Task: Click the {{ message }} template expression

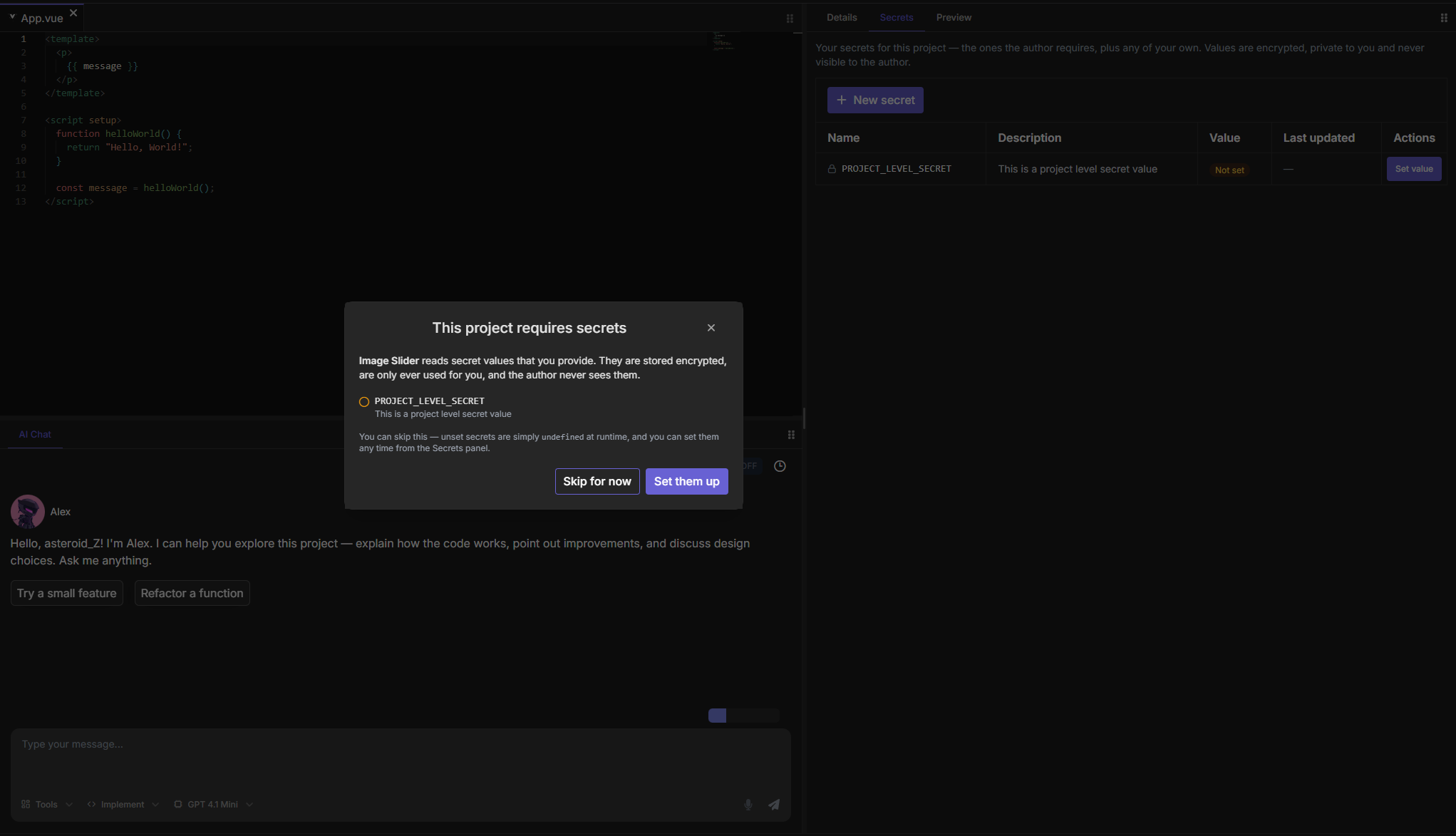Action: (x=103, y=66)
